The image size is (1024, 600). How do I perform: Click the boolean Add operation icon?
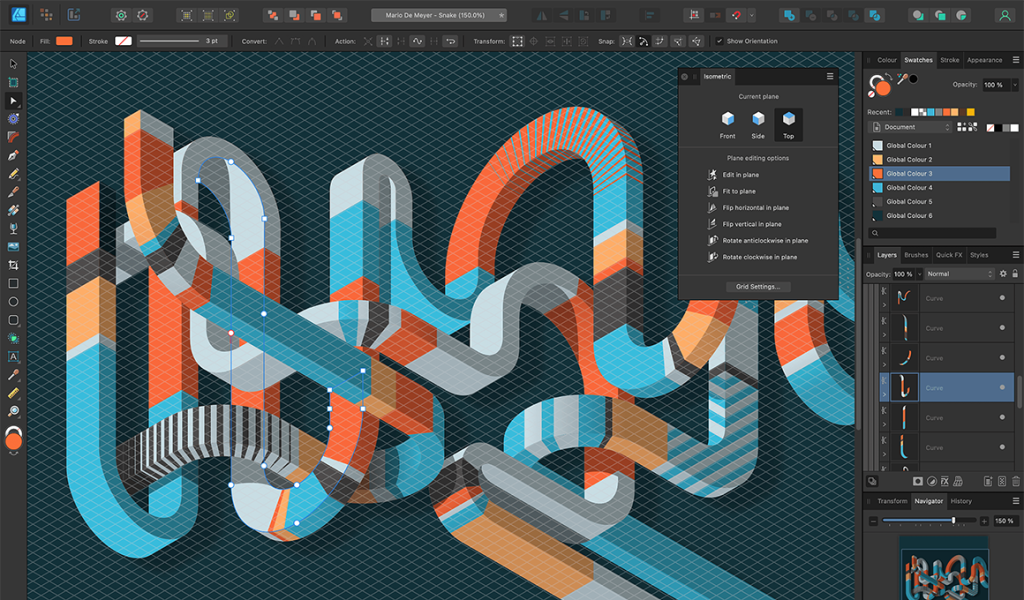click(x=790, y=15)
